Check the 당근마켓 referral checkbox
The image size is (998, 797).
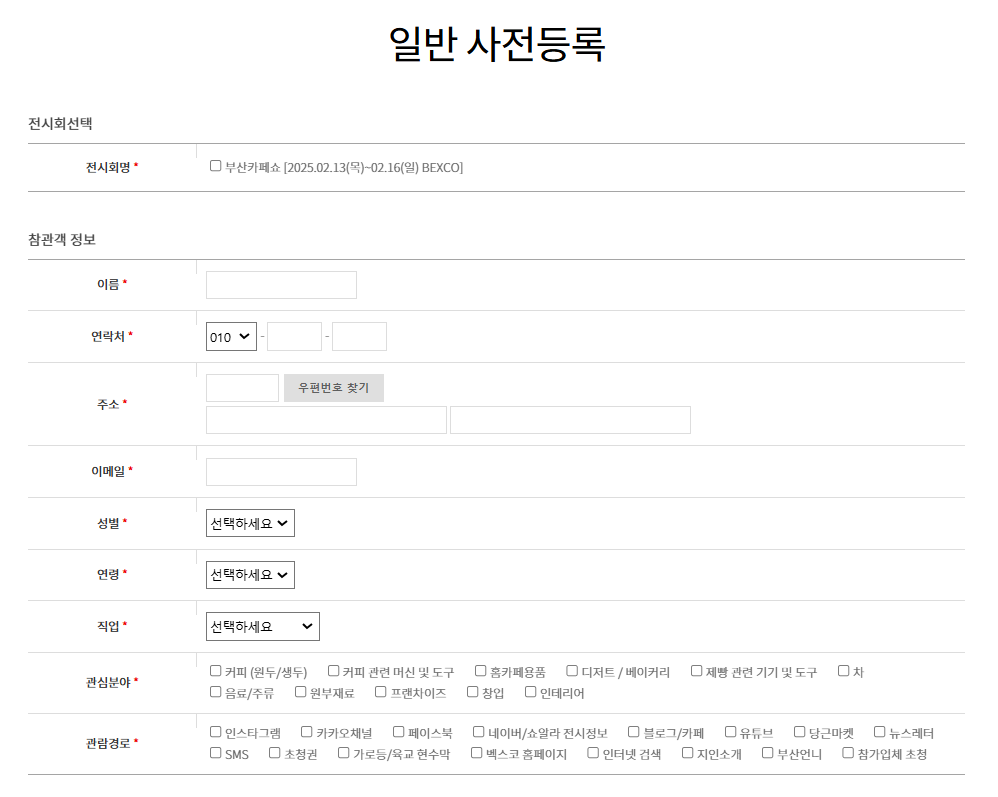[798, 731]
